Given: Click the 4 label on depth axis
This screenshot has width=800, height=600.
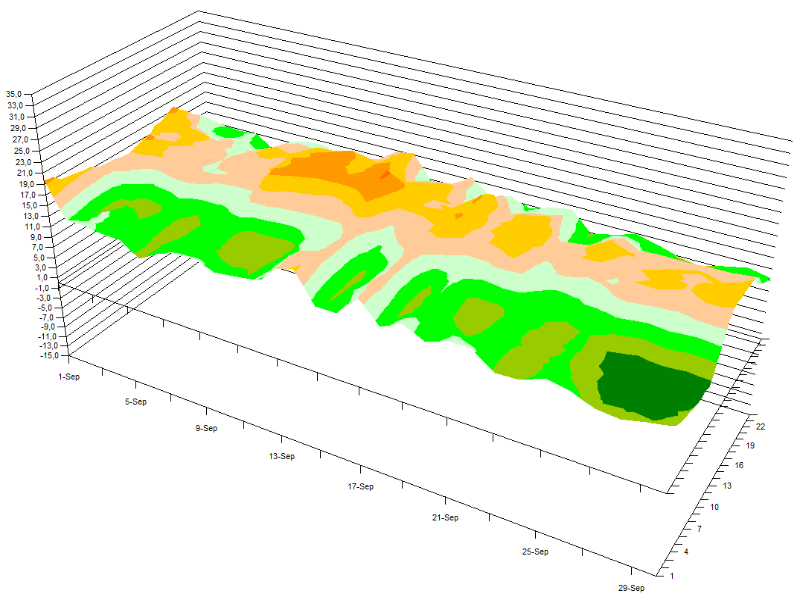Looking at the screenshot, I should pyautogui.click(x=687, y=552).
